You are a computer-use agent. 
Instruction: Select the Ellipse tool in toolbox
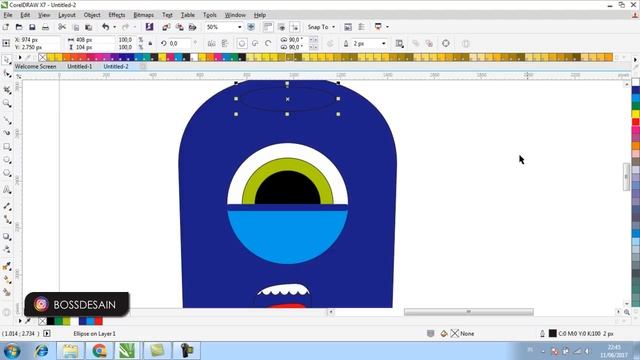pyautogui.click(x=7, y=160)
